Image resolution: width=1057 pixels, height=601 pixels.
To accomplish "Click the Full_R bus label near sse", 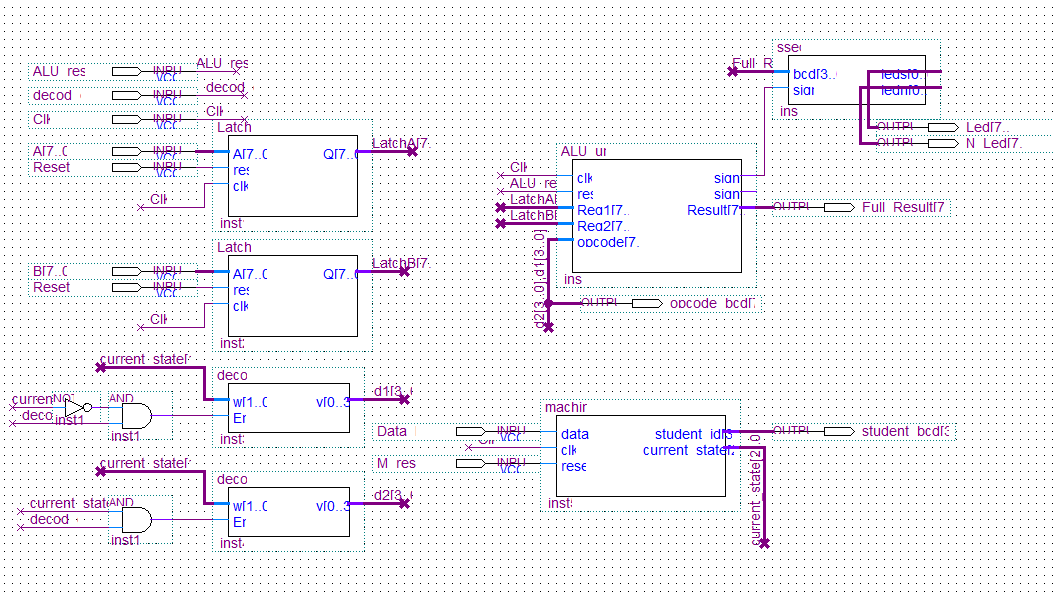I will pos(752,63).
